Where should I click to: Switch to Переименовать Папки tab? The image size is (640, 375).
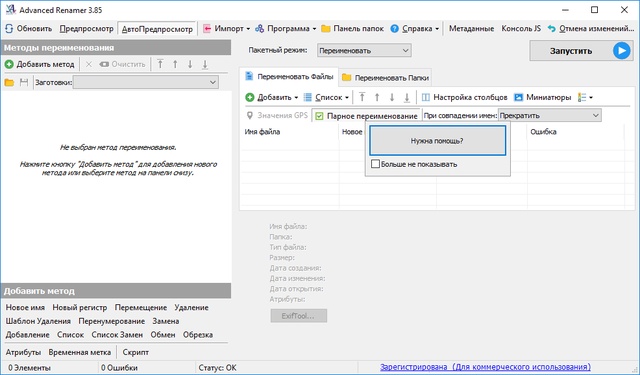[385, 78]
